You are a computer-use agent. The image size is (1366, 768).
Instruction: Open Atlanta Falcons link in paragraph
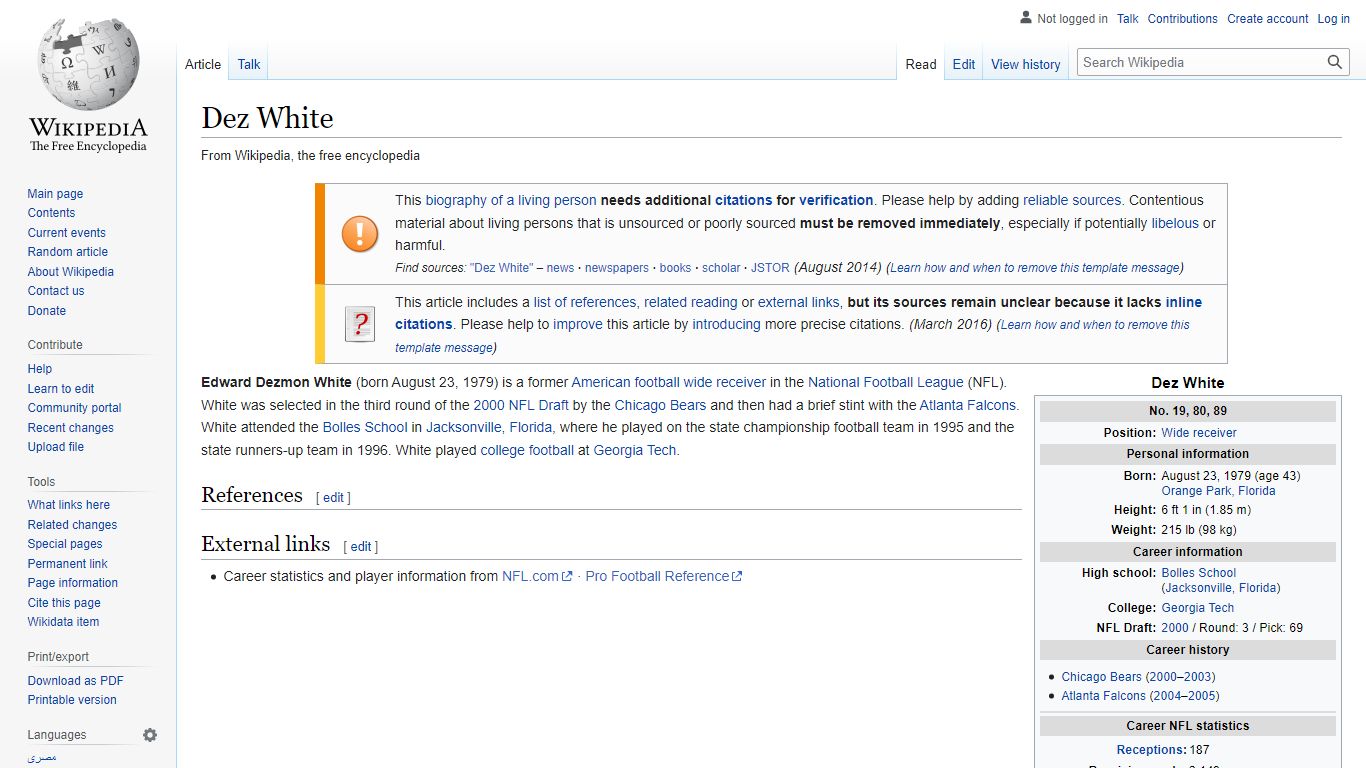968,405
